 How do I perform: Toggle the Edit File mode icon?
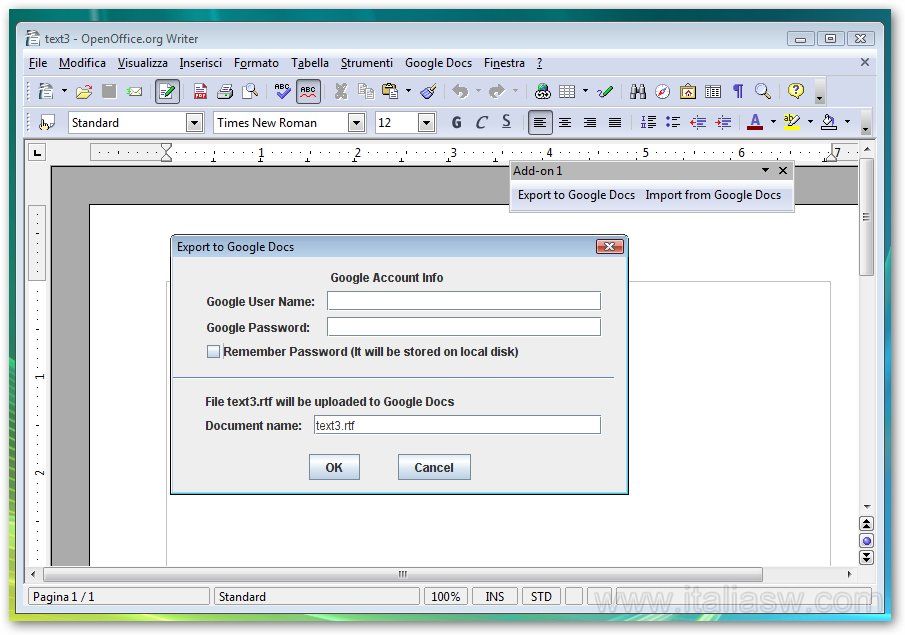pos(167,91)
